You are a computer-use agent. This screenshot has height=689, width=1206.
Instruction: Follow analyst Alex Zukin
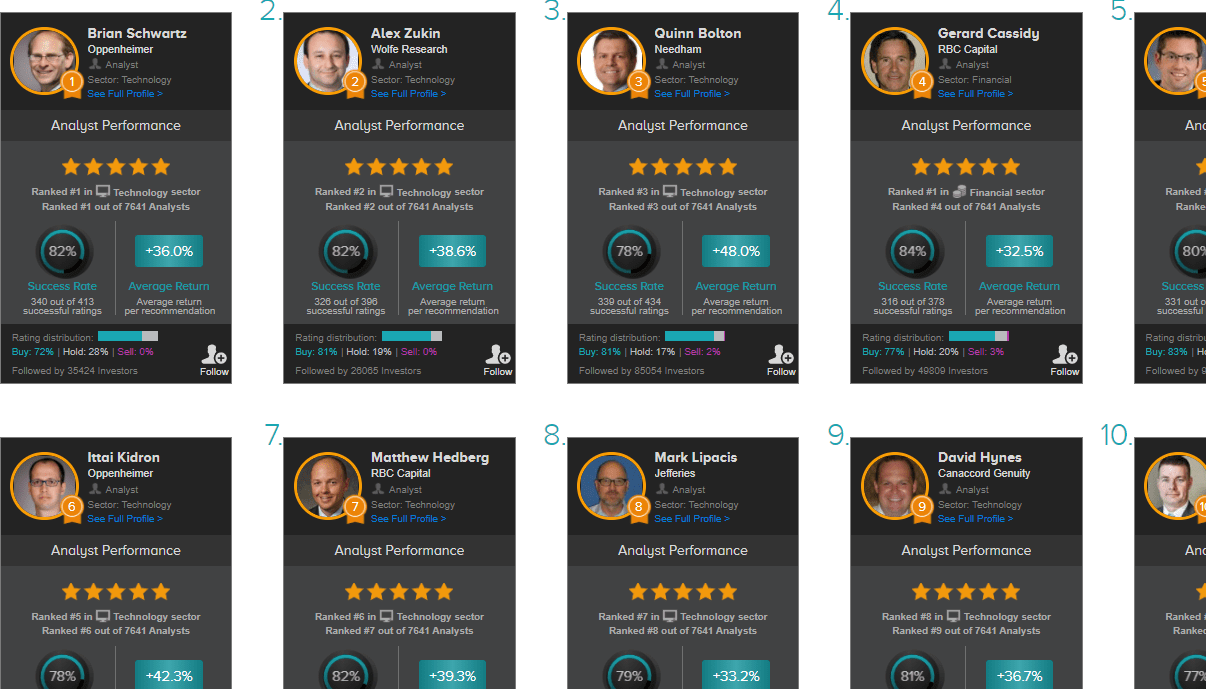coord(498,360)
